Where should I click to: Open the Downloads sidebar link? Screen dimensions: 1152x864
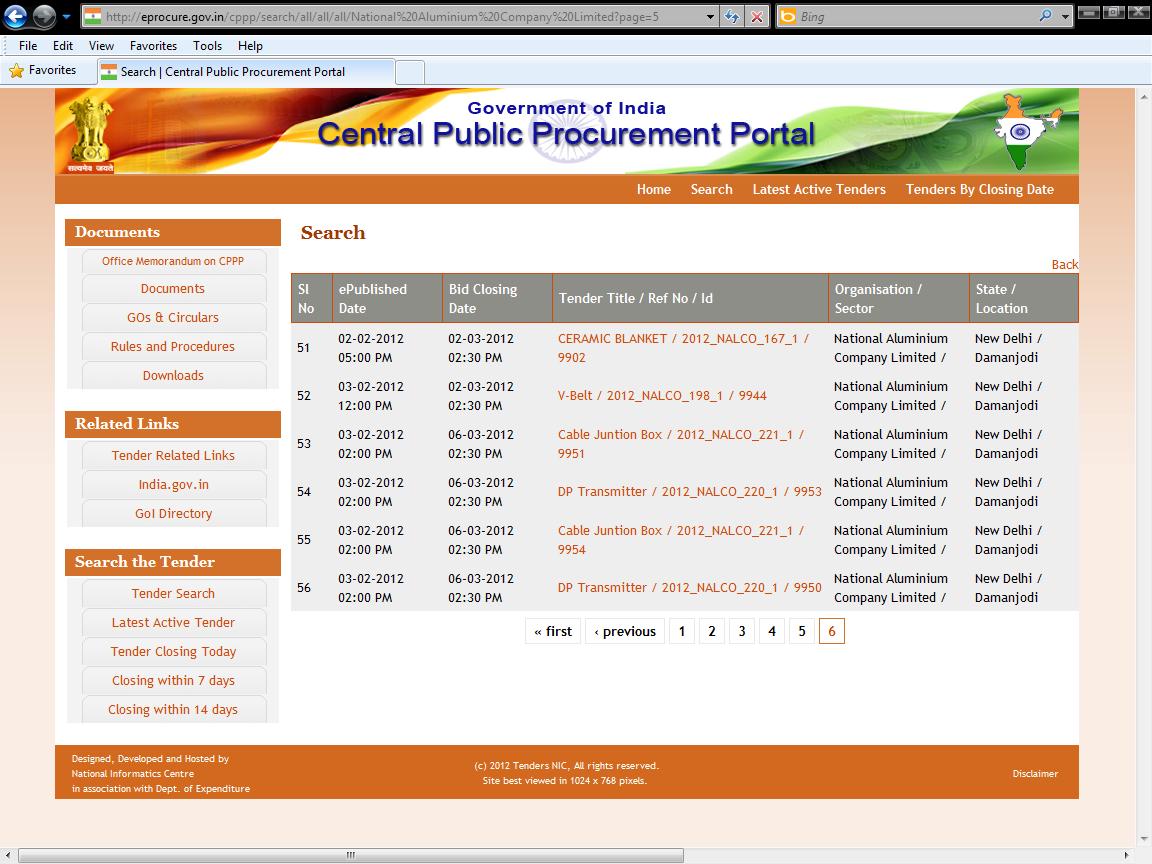[x=173, y=375]
